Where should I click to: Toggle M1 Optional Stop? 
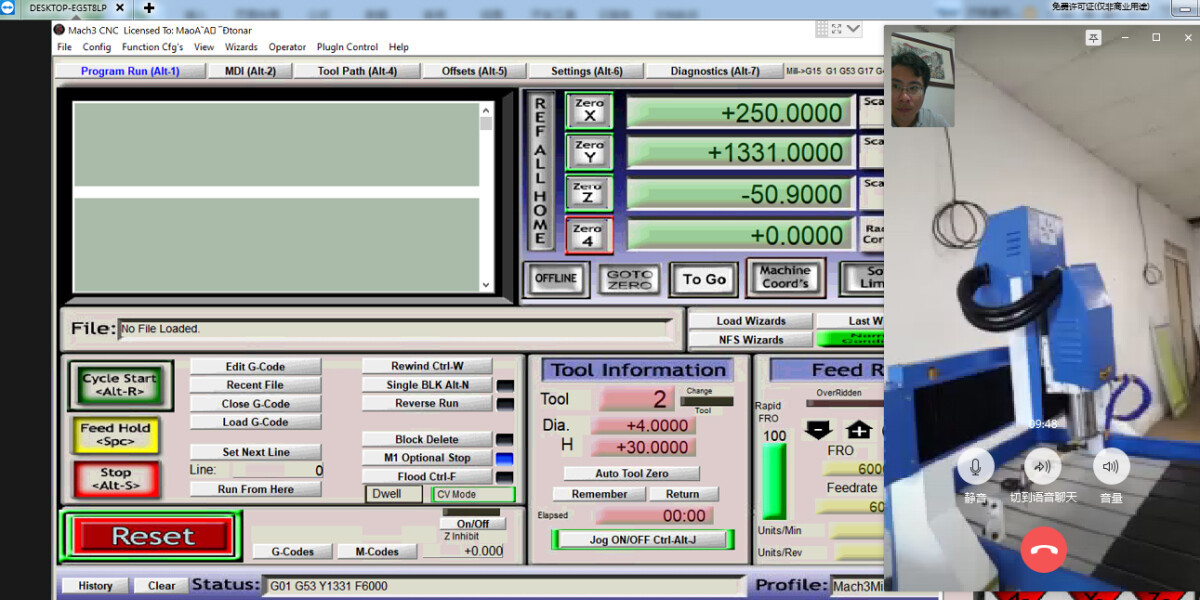click(x=427, y=458)
